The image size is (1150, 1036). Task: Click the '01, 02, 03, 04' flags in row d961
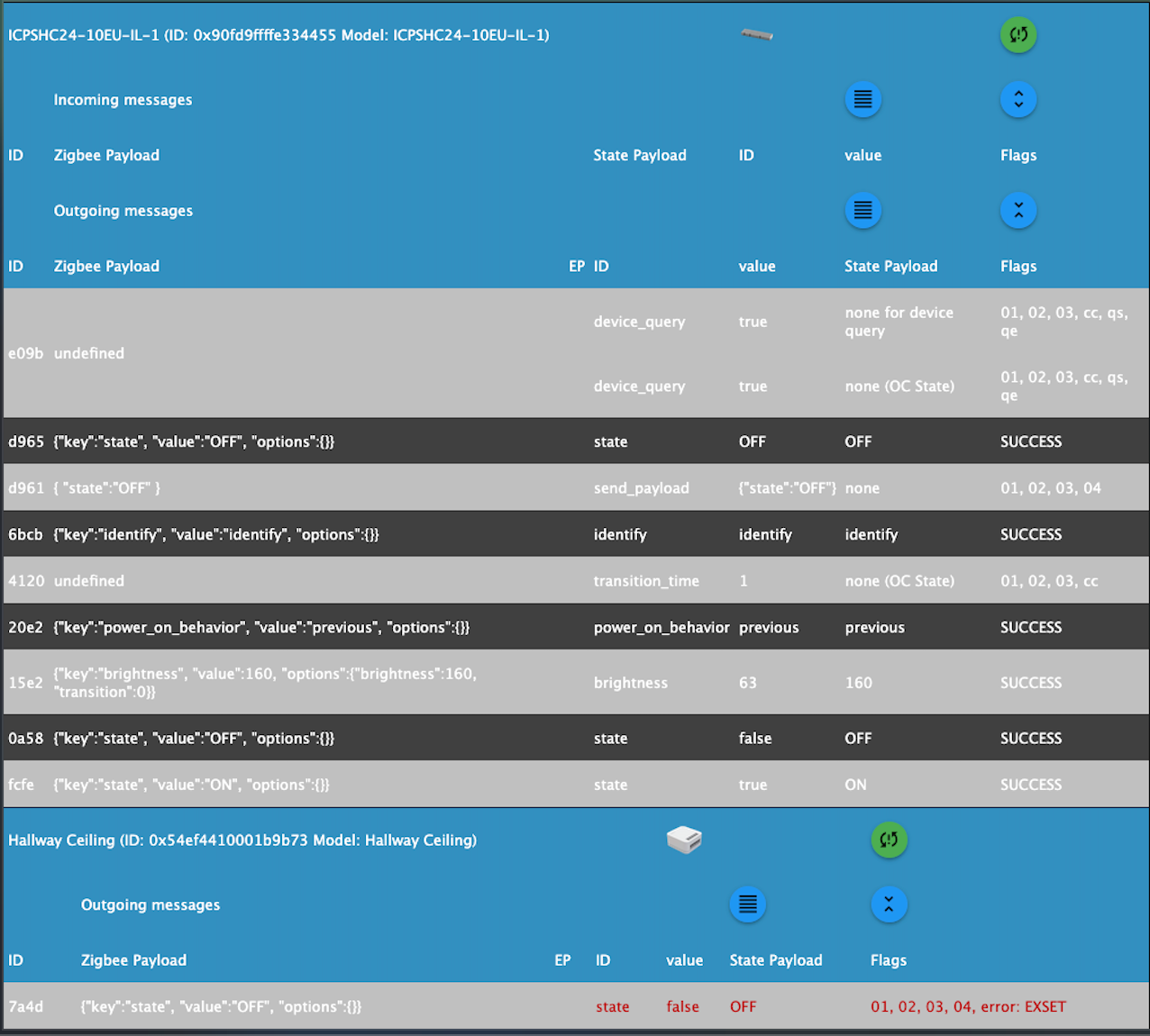point(1051,488)
